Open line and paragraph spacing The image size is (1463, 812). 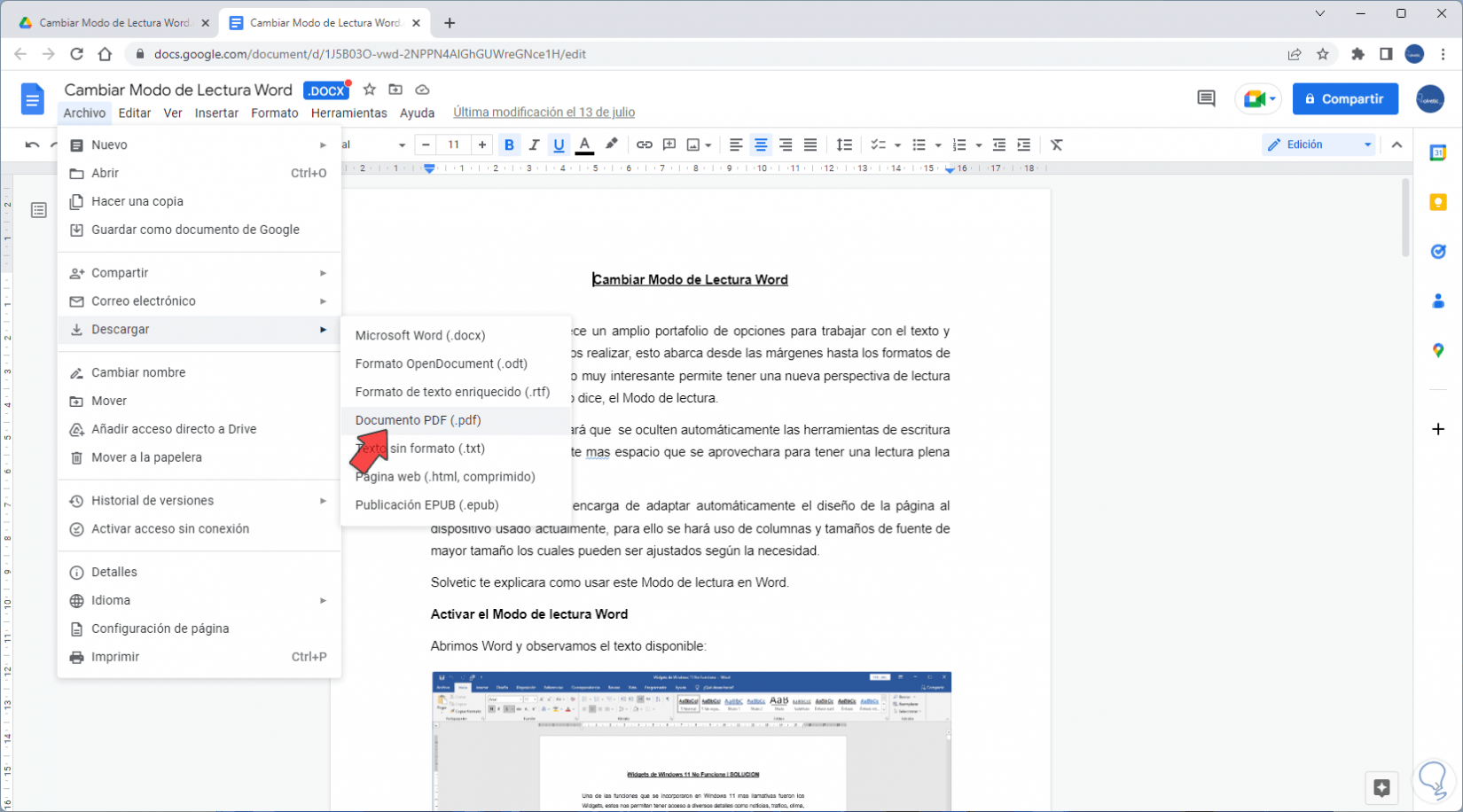(x=844, y=144)
